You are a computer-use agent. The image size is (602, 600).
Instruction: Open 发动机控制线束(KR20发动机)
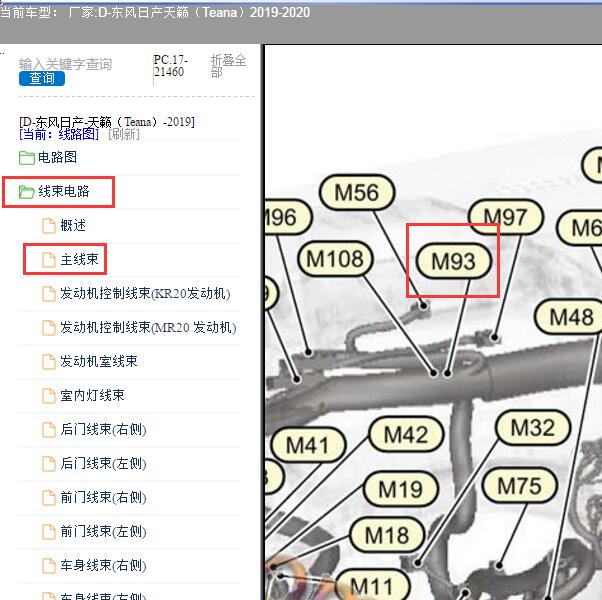[145, 294]
